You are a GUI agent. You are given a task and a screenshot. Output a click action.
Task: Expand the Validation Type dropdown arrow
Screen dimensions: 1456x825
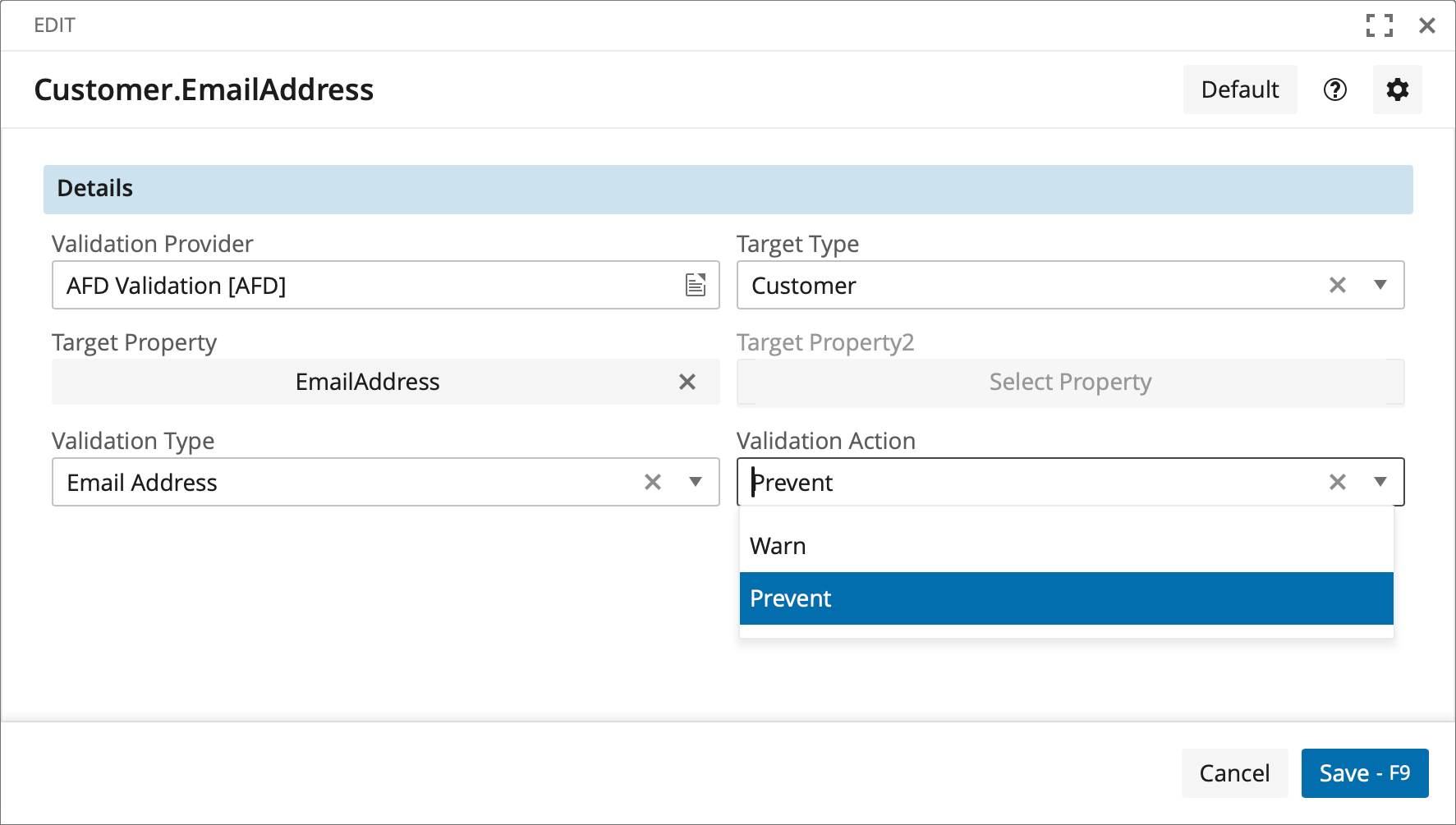[x=696, y=482]
